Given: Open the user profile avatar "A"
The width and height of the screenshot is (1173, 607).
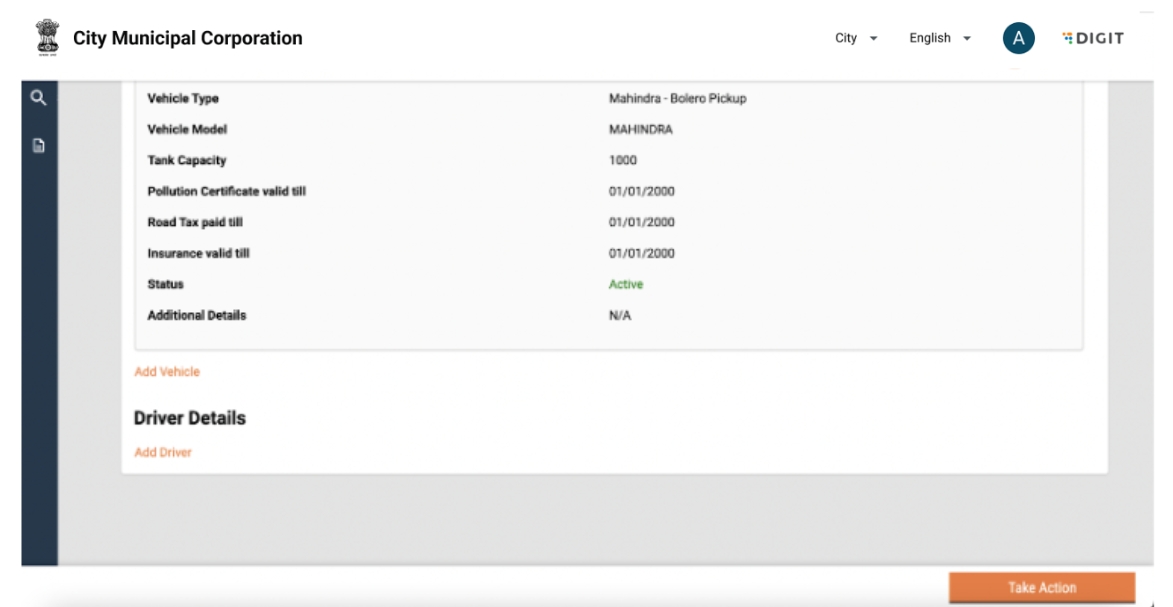Looking at the screenshot, I should pos(1018,38).
